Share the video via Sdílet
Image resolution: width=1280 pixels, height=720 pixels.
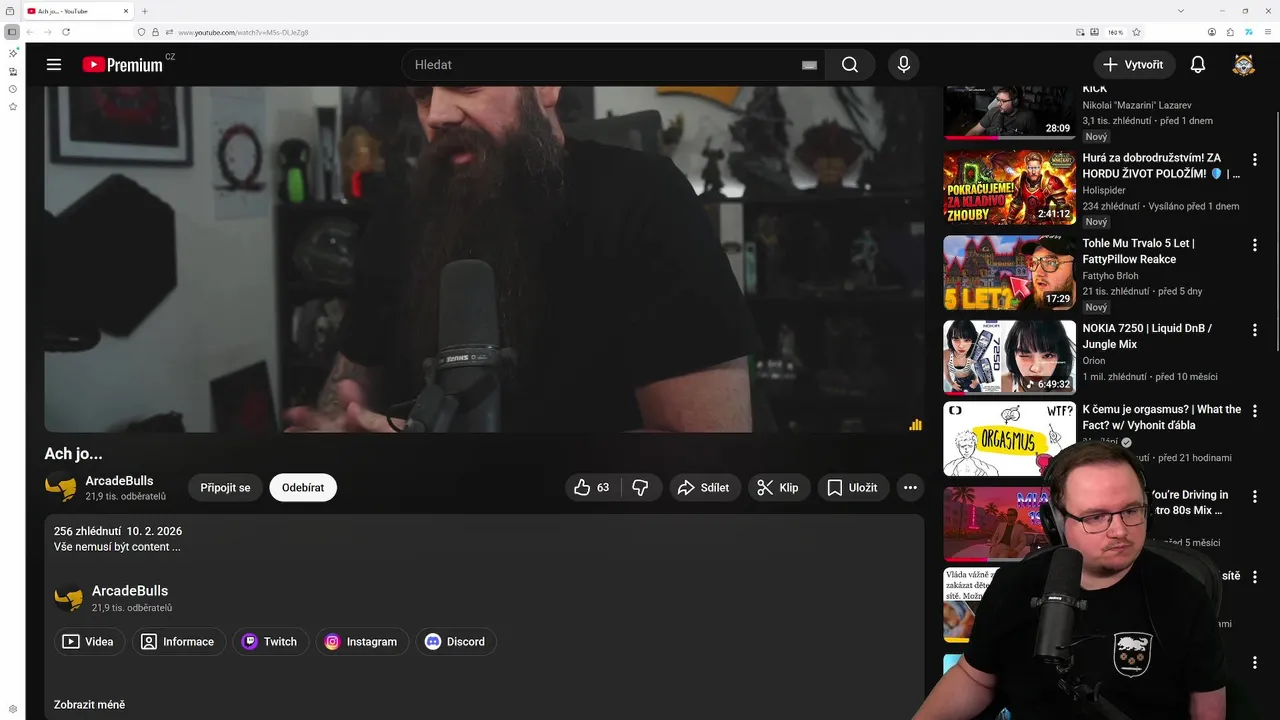(x=705, y=488)
